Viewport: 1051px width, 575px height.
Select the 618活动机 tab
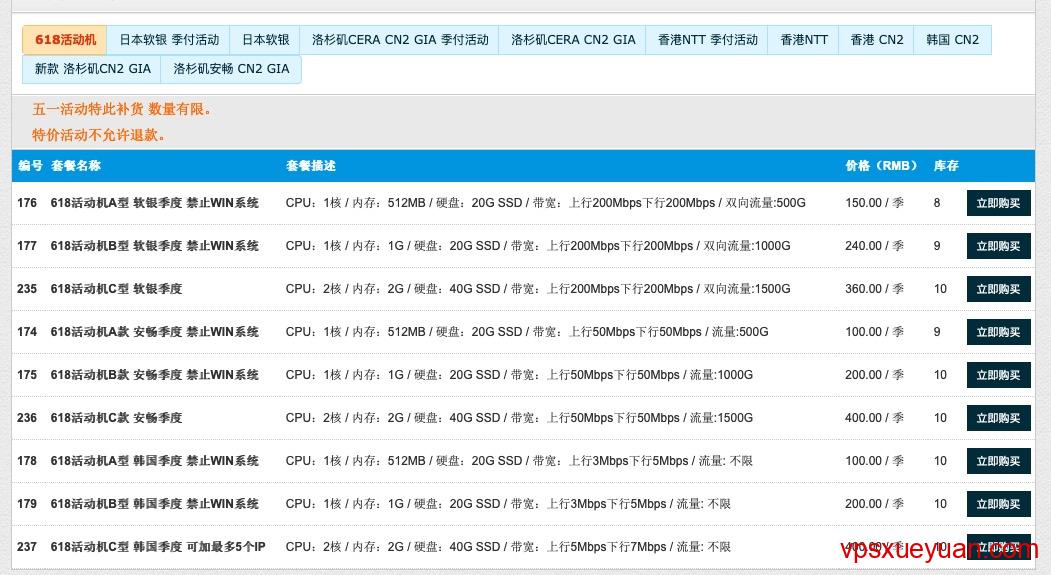coord(65,40)
